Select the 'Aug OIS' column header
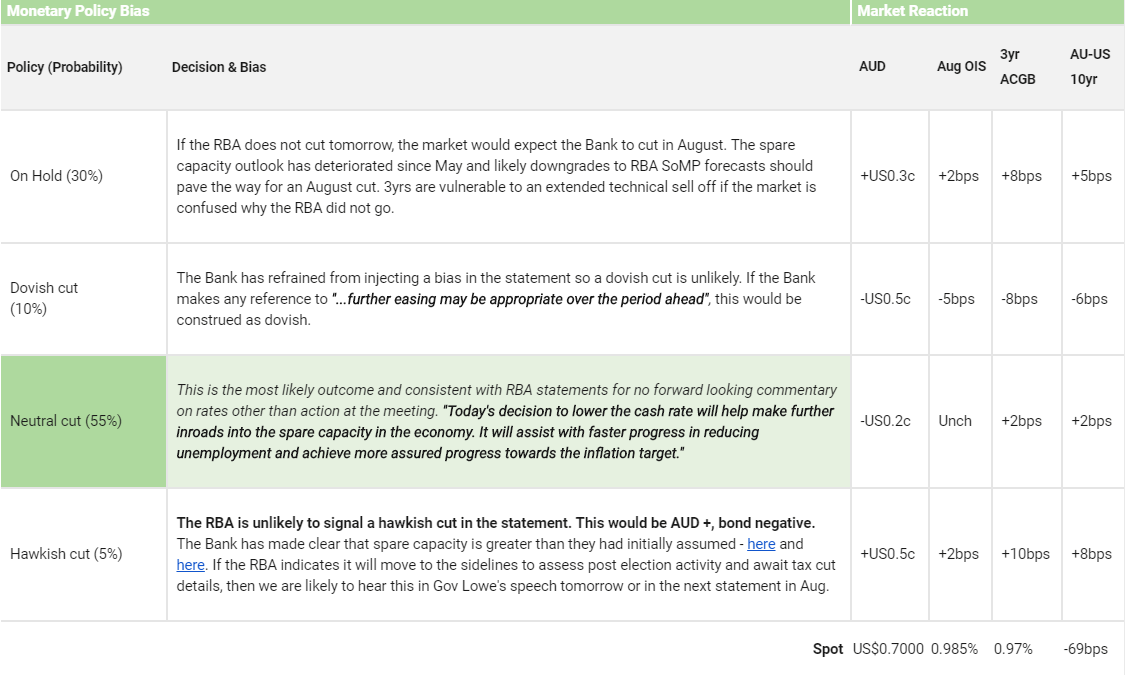 click(x=961, y=67)
